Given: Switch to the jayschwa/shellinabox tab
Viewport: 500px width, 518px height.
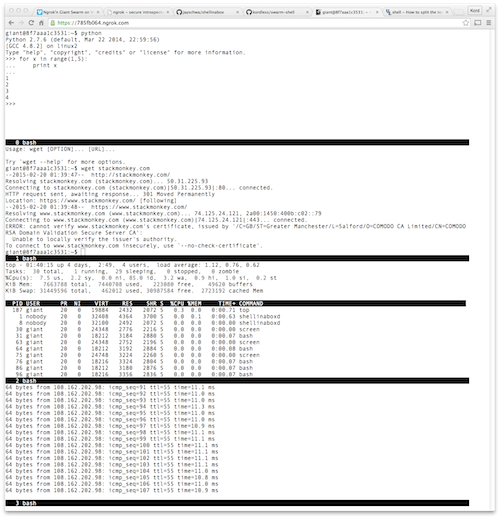Looking at the screenshot, I should [x=208, y=12].
